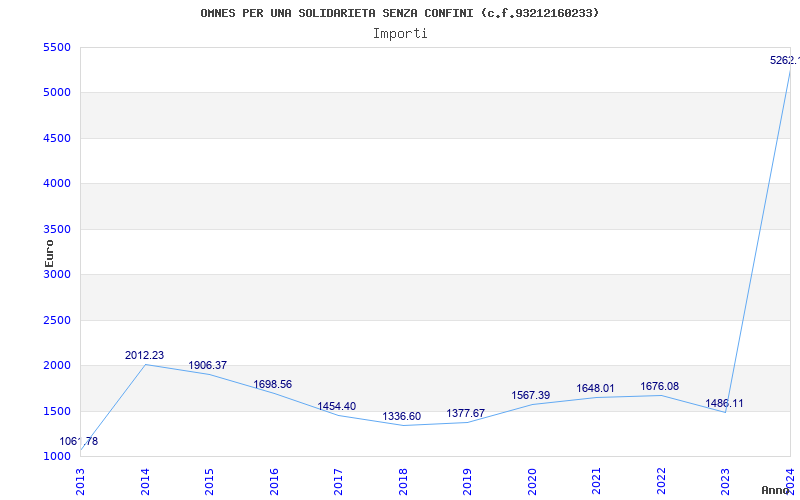The height and width of the screenshot is (500, 800).
Task: Click x-axis year 2016
Action: pyautogui.click(x=274, y=481)
